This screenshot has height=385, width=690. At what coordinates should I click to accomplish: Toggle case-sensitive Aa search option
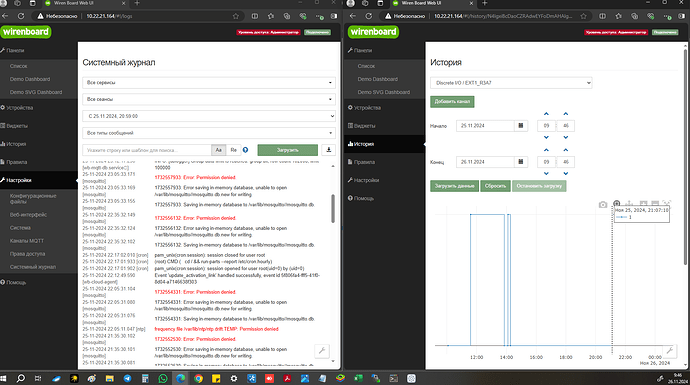[219, 150]
